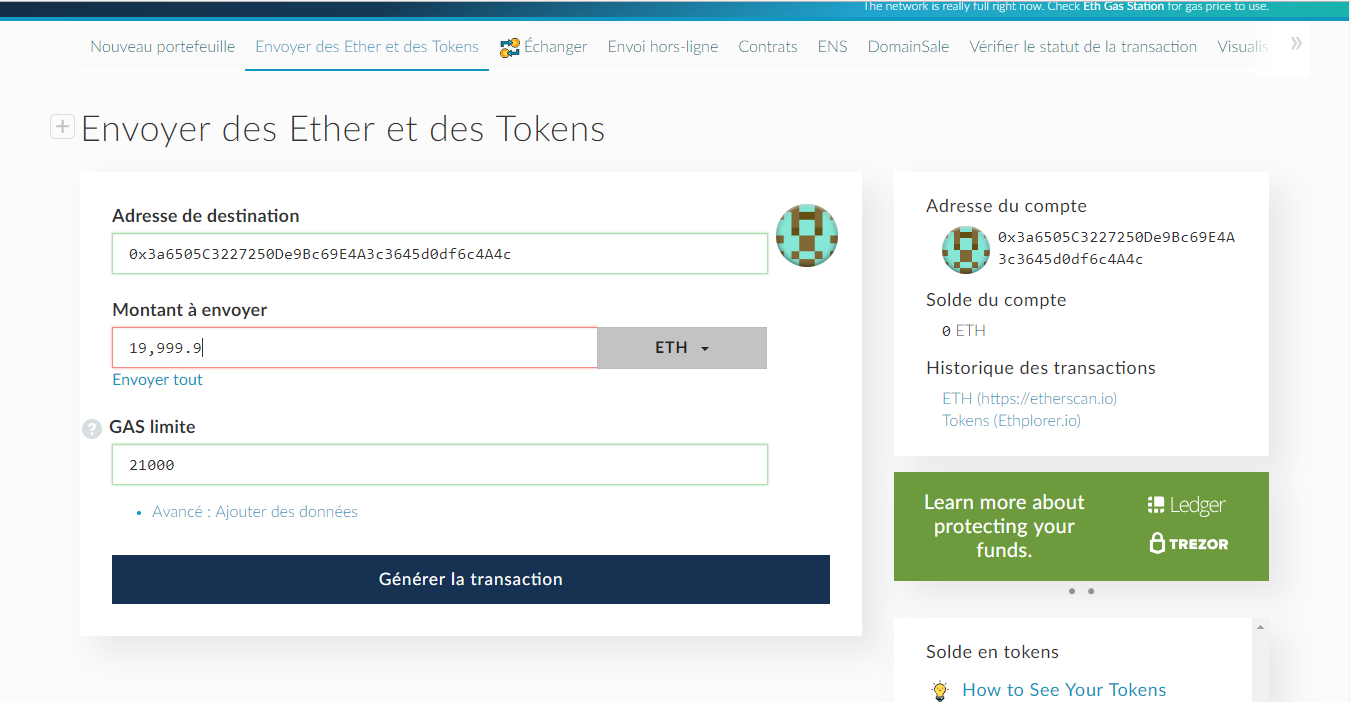The image size is (1350, 702).
Task: Focus the Adresse de destination field
Action: point(440,254)
